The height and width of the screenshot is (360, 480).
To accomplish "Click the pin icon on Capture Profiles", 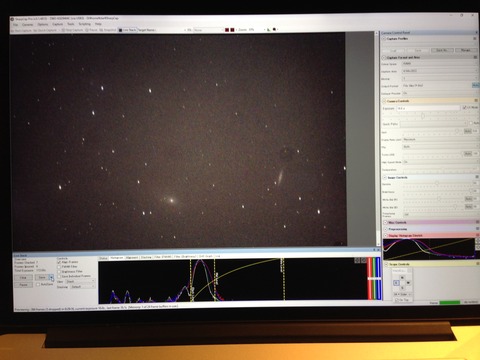I will pos(475,39).
